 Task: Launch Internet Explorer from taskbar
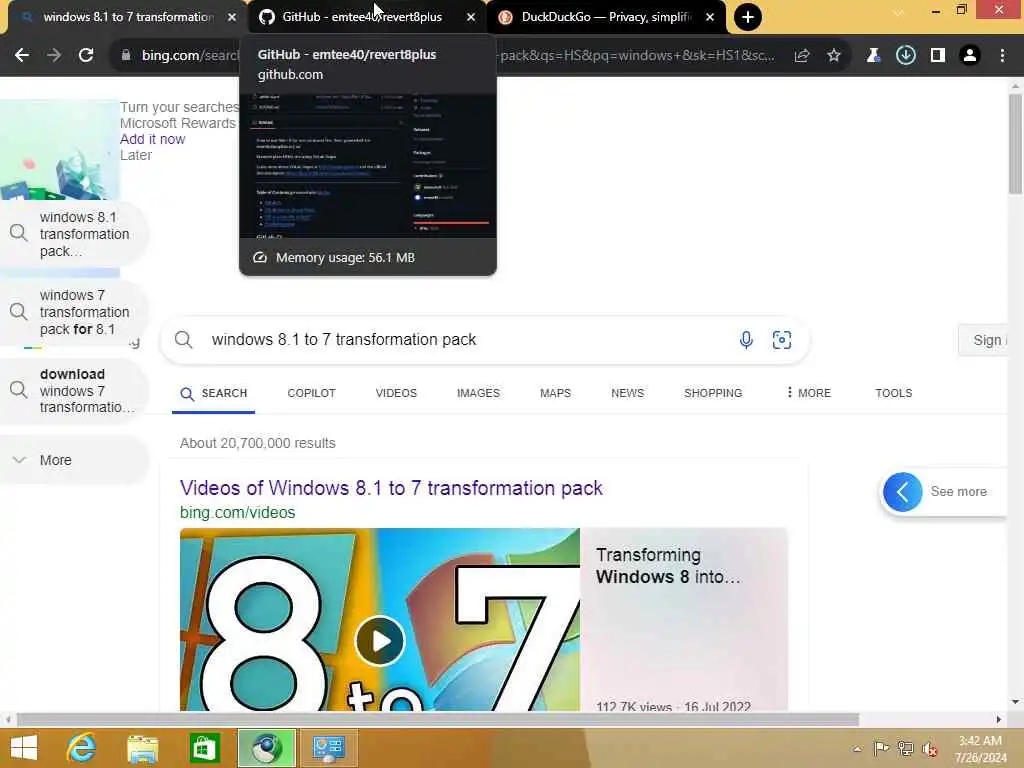pyautogui.click(x=82, y=748)
